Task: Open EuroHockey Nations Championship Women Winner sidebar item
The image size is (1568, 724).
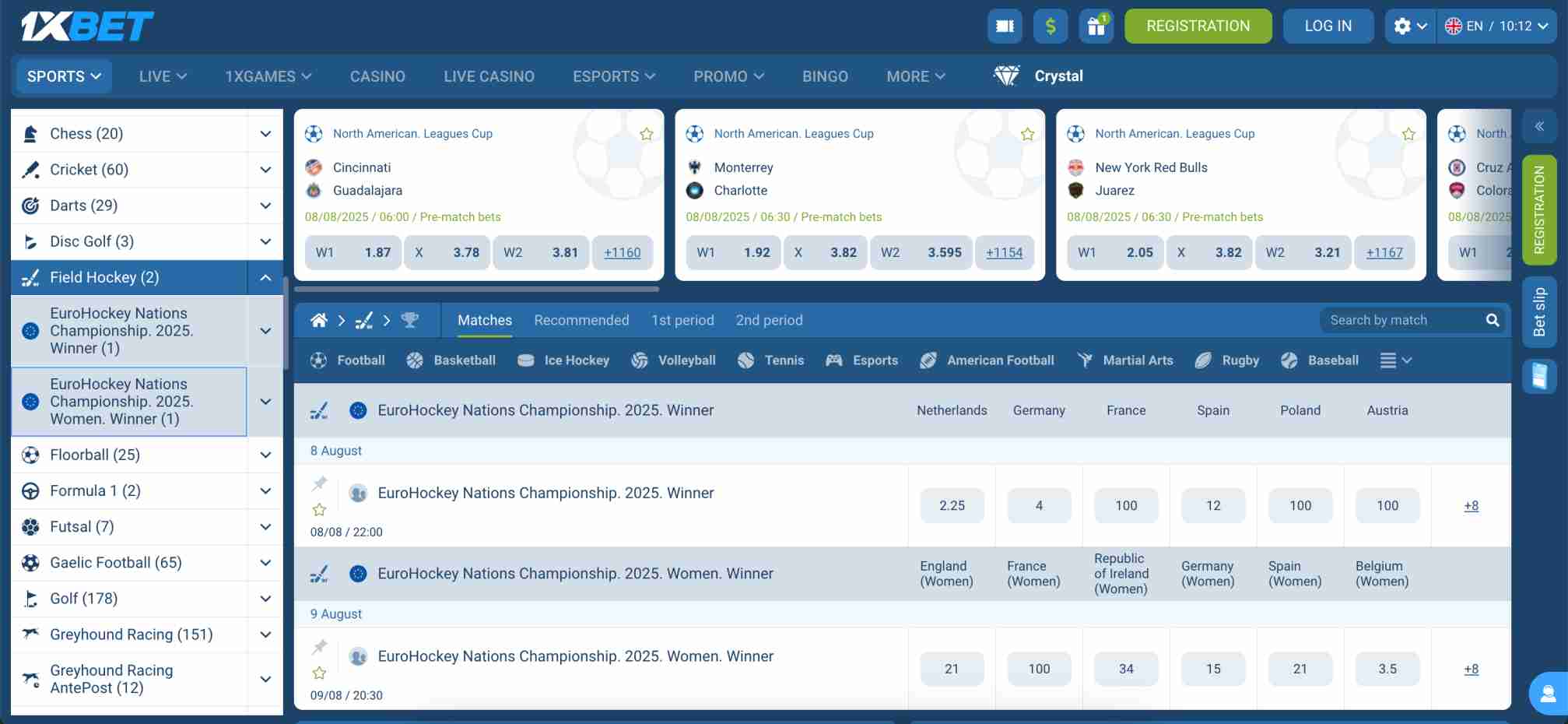Action: pos(129,402)
